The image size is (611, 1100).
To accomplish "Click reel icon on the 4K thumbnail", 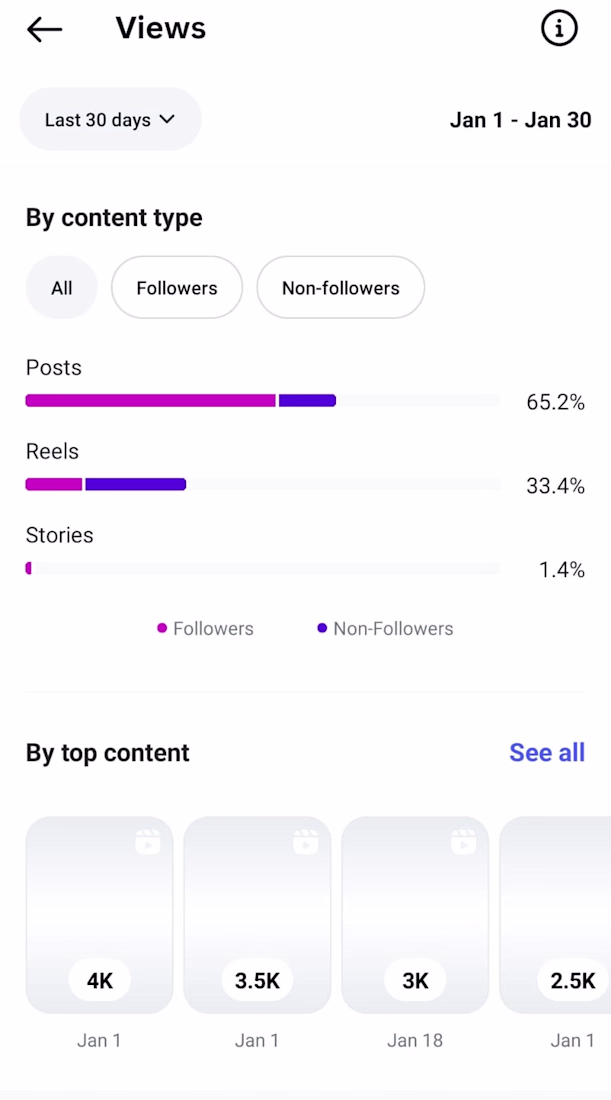I will 148,842.
